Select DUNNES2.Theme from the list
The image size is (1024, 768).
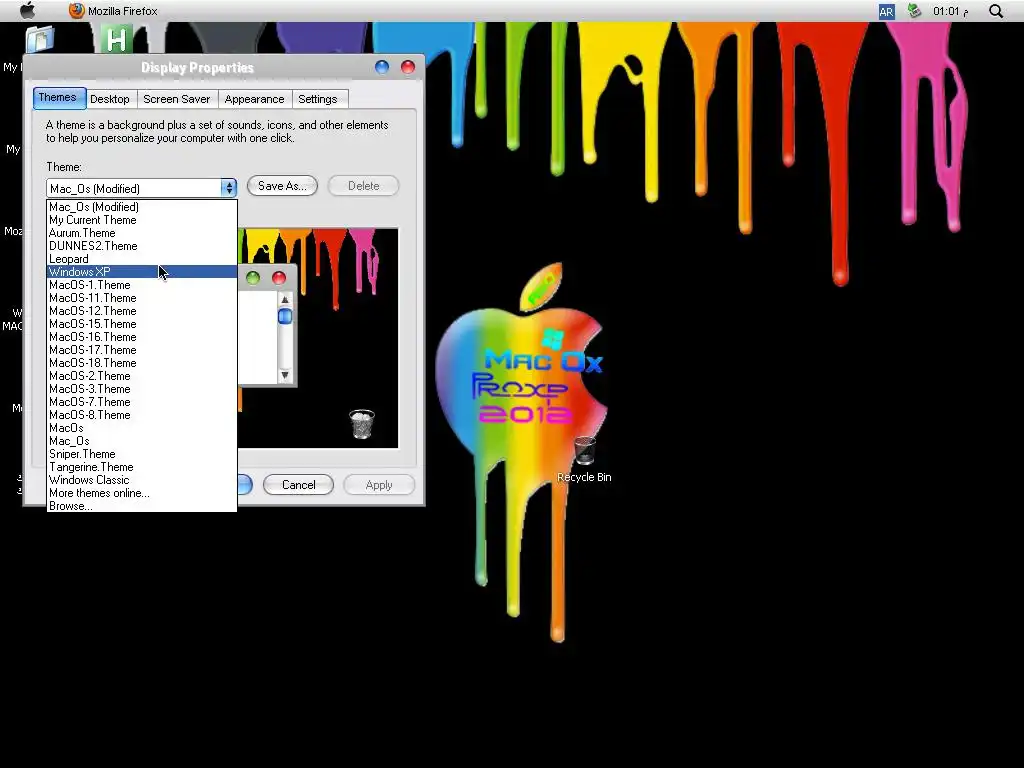pyautogui.click(x=142, y=246)
